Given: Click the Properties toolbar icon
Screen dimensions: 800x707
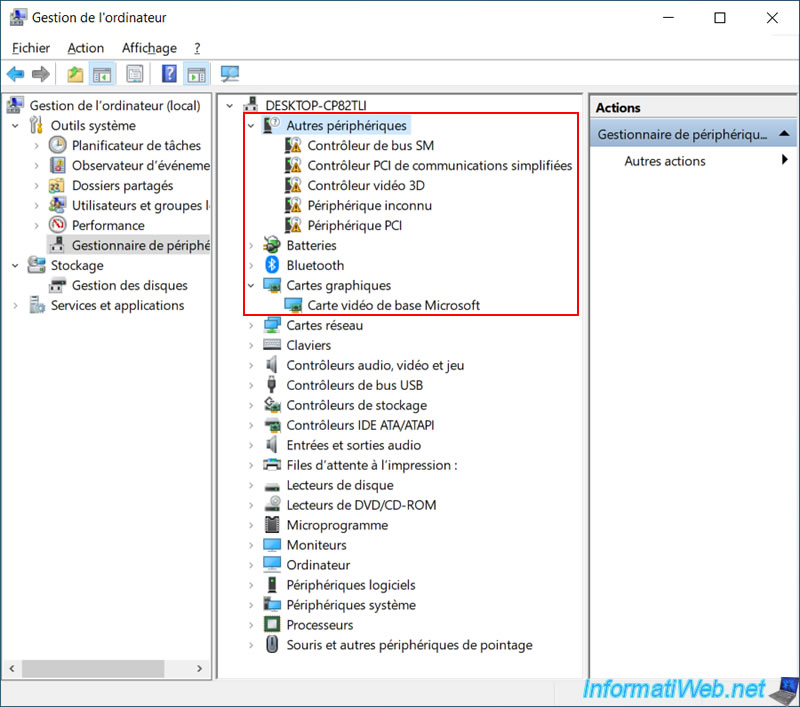Looking at the screenshot, I should click(x=135, y=74).
